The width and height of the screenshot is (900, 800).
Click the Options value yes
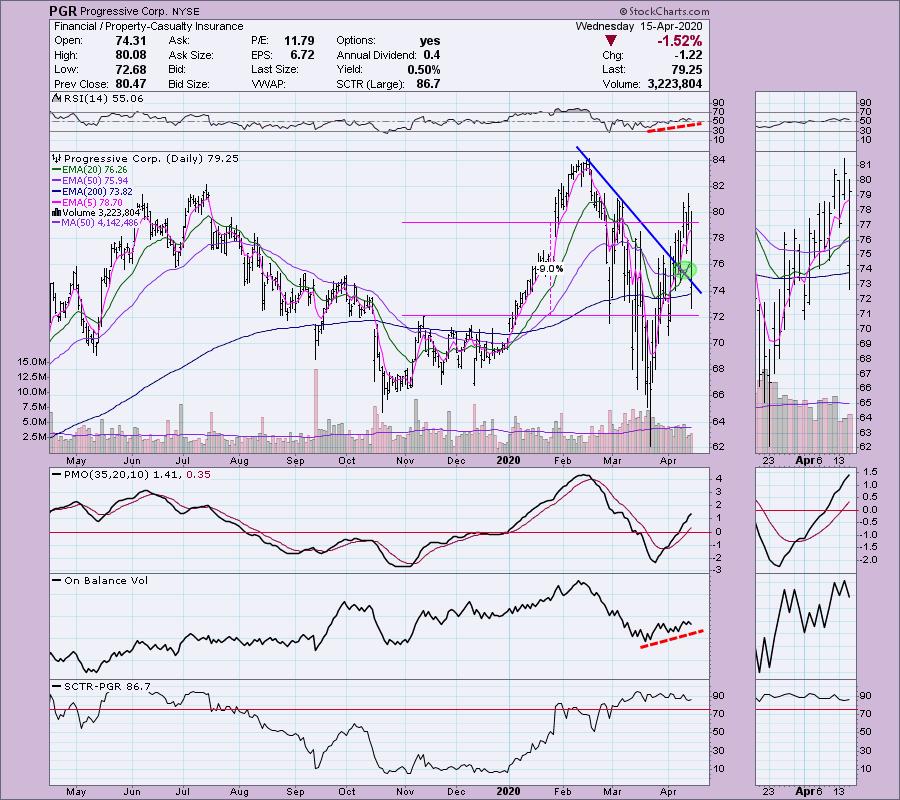(430, 41)
